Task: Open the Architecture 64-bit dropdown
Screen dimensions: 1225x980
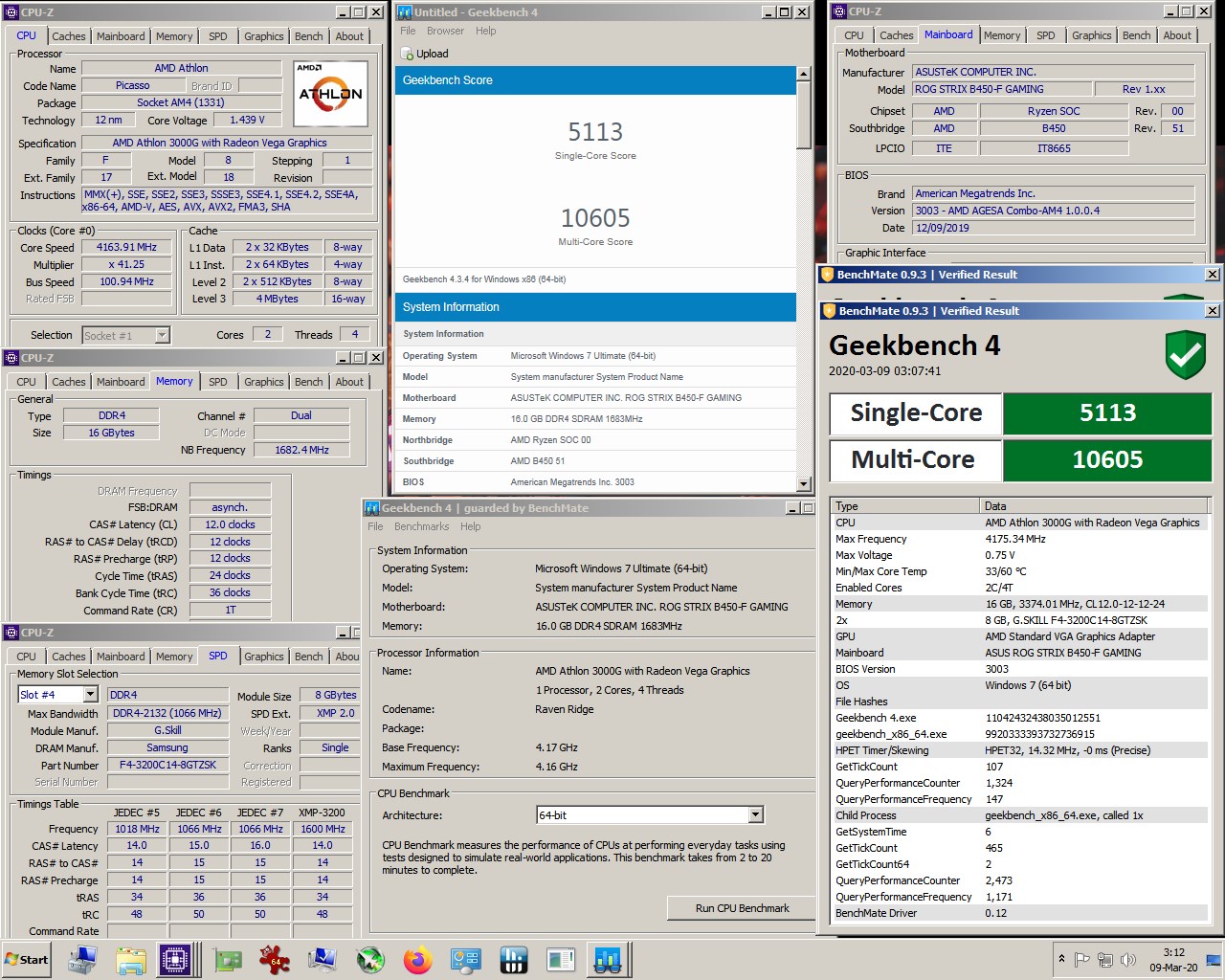Action: (x=755, y=815)
